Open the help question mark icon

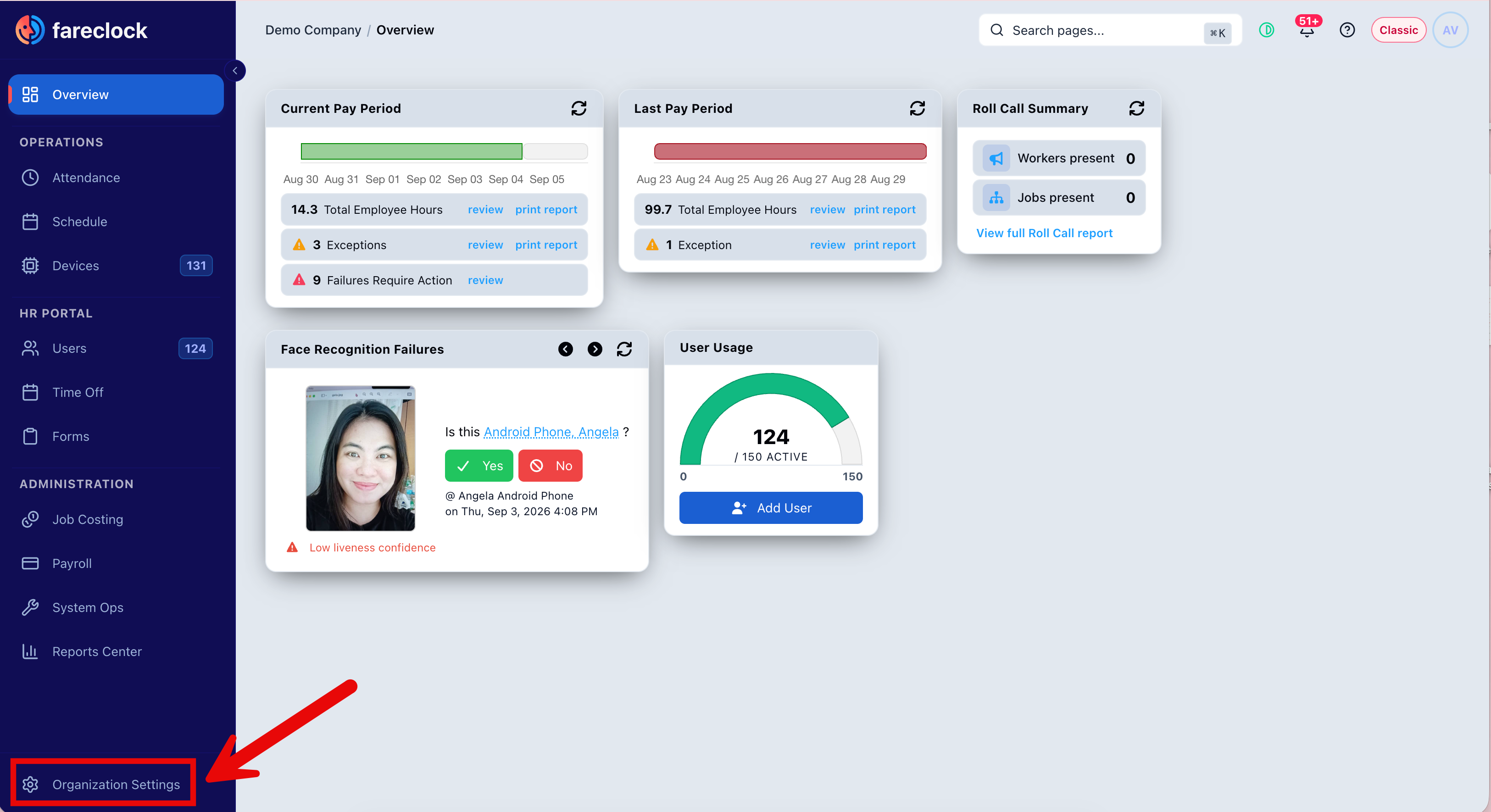pyautogui.click(x=1347, y=30)
